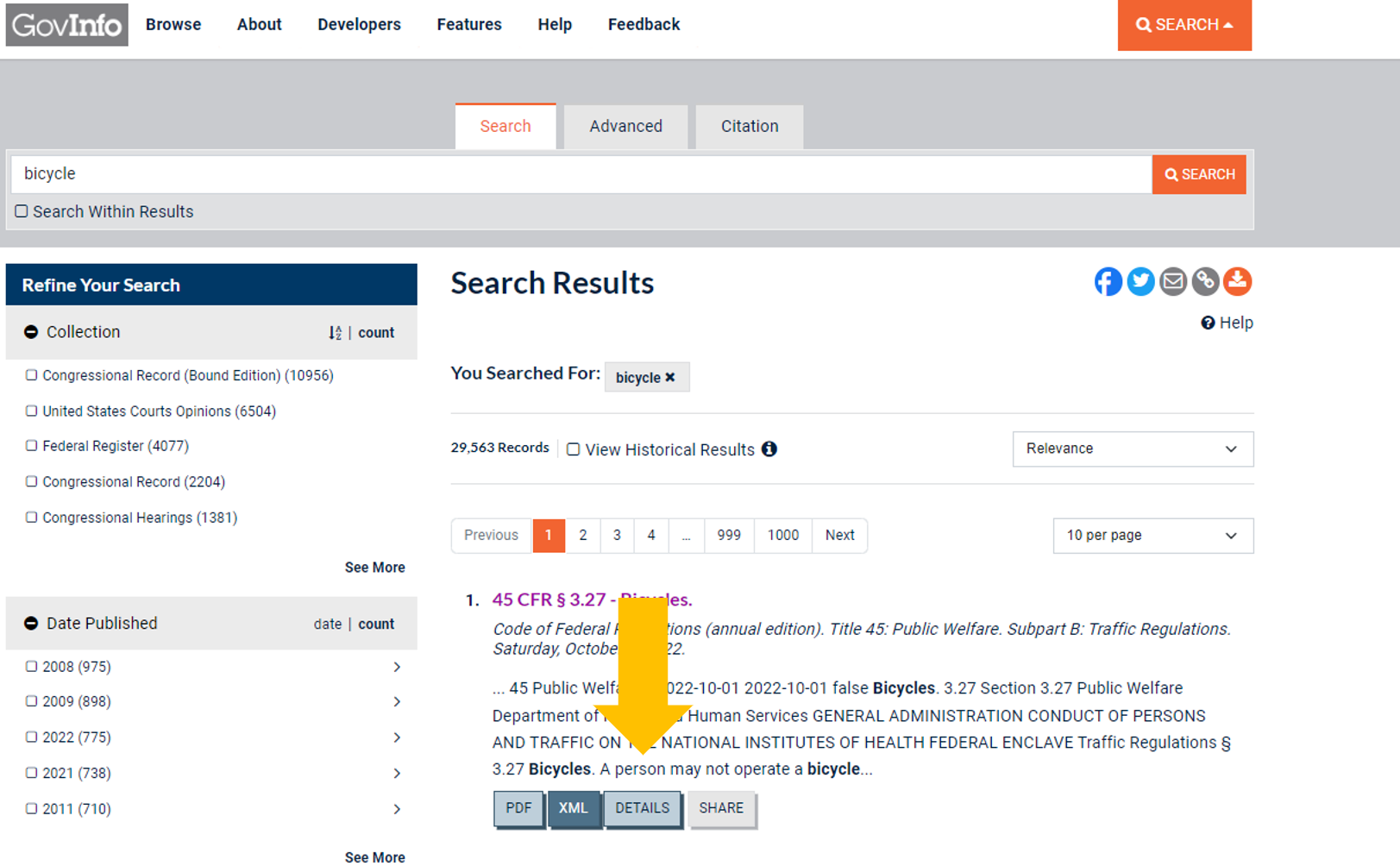Download the search results

point(1238,281)
